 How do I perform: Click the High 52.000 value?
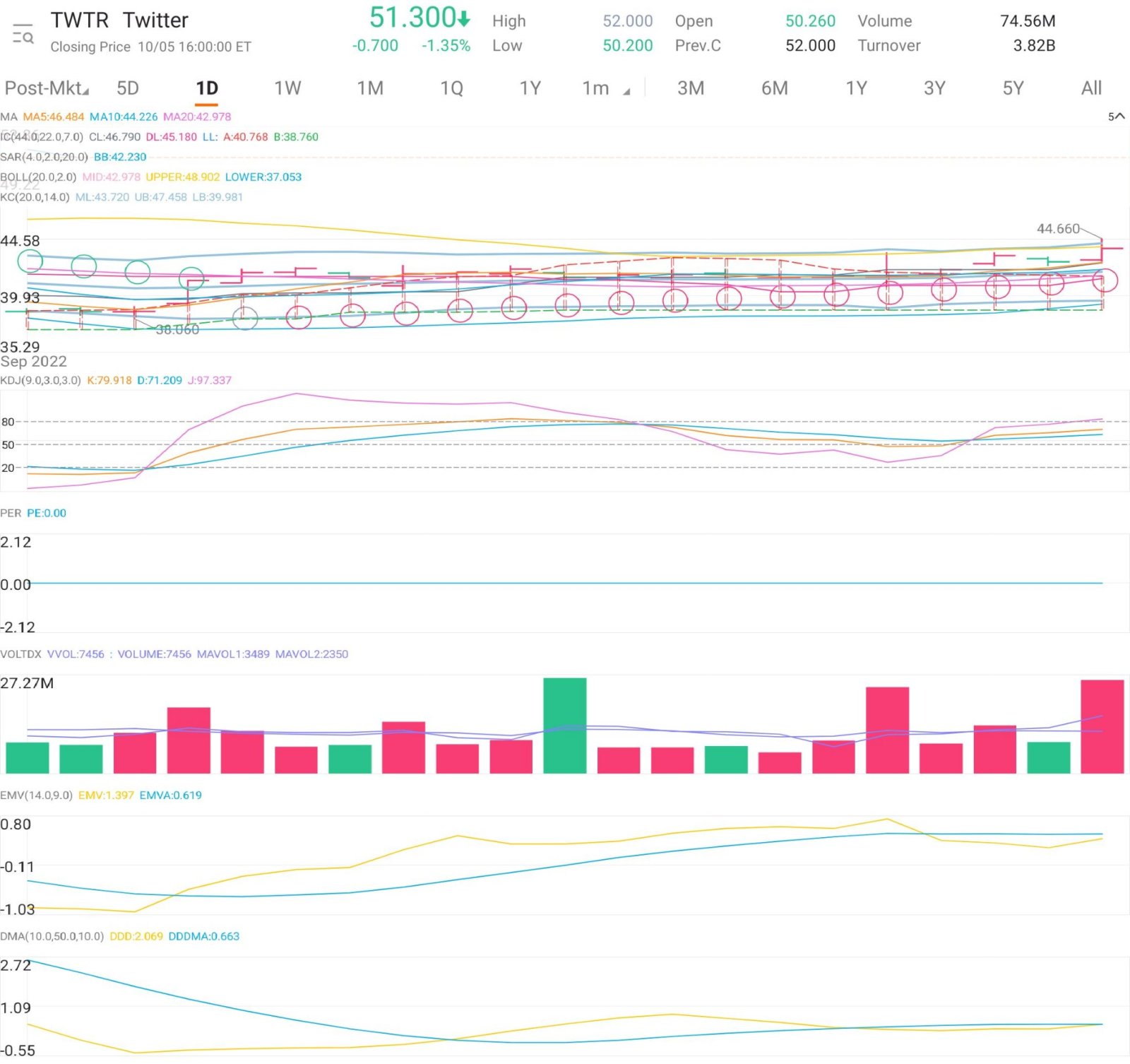pyautogui.click(x=627, y=21)
